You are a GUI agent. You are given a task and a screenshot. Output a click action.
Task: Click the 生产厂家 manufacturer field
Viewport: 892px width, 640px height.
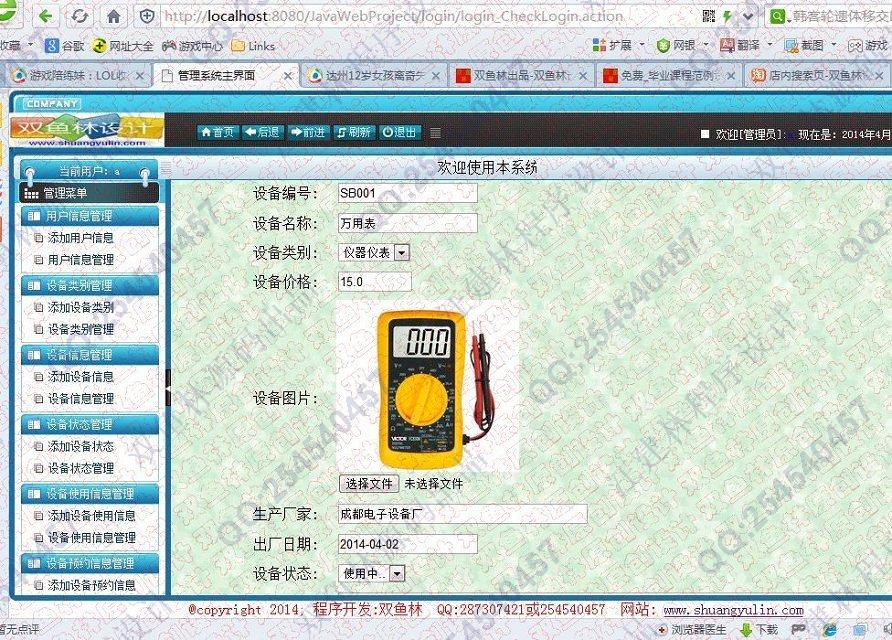click(x=462, y=514)
